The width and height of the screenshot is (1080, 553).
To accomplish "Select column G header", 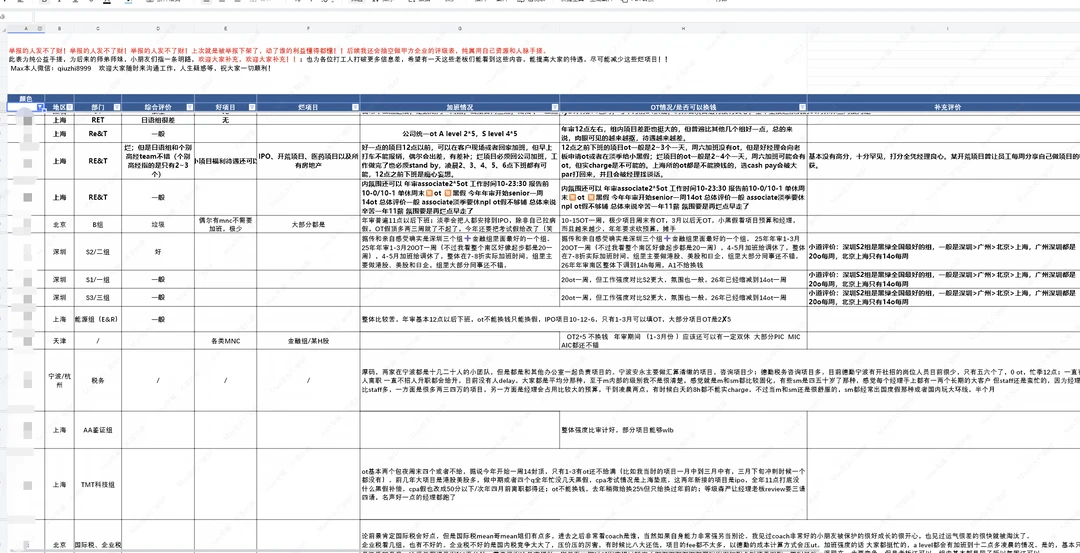I will (x=459, y=28).
